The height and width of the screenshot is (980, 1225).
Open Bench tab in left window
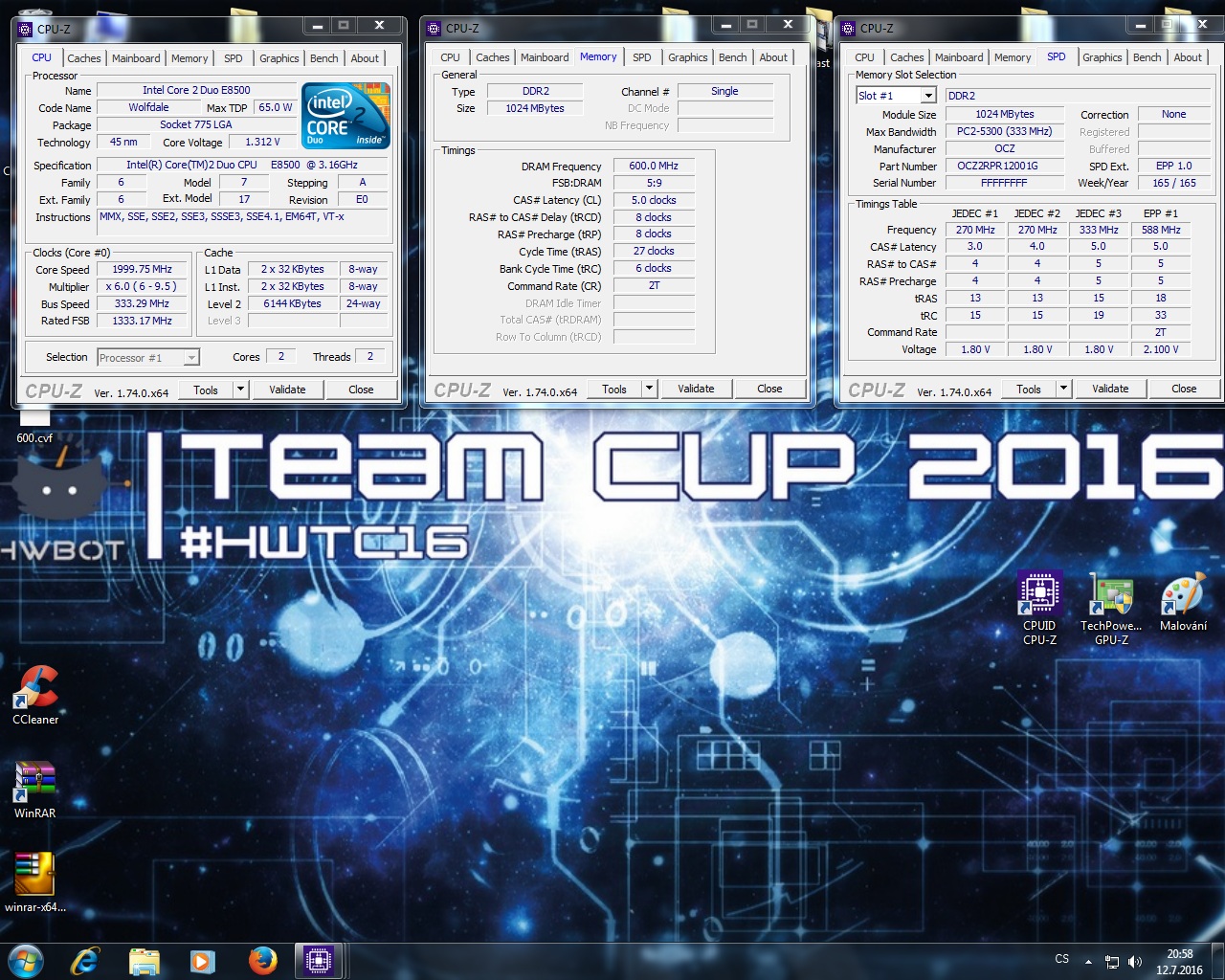pos(323,58)
